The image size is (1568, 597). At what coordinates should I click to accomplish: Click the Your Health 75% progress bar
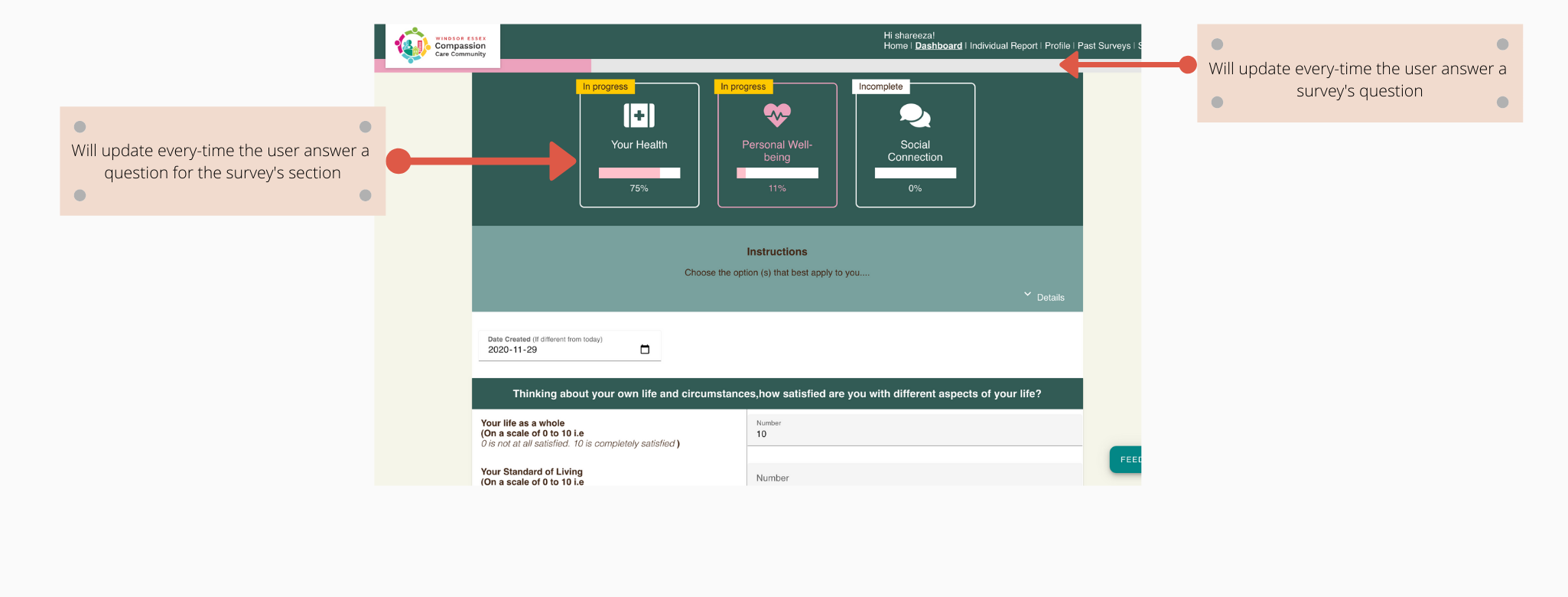pos(639,173)
